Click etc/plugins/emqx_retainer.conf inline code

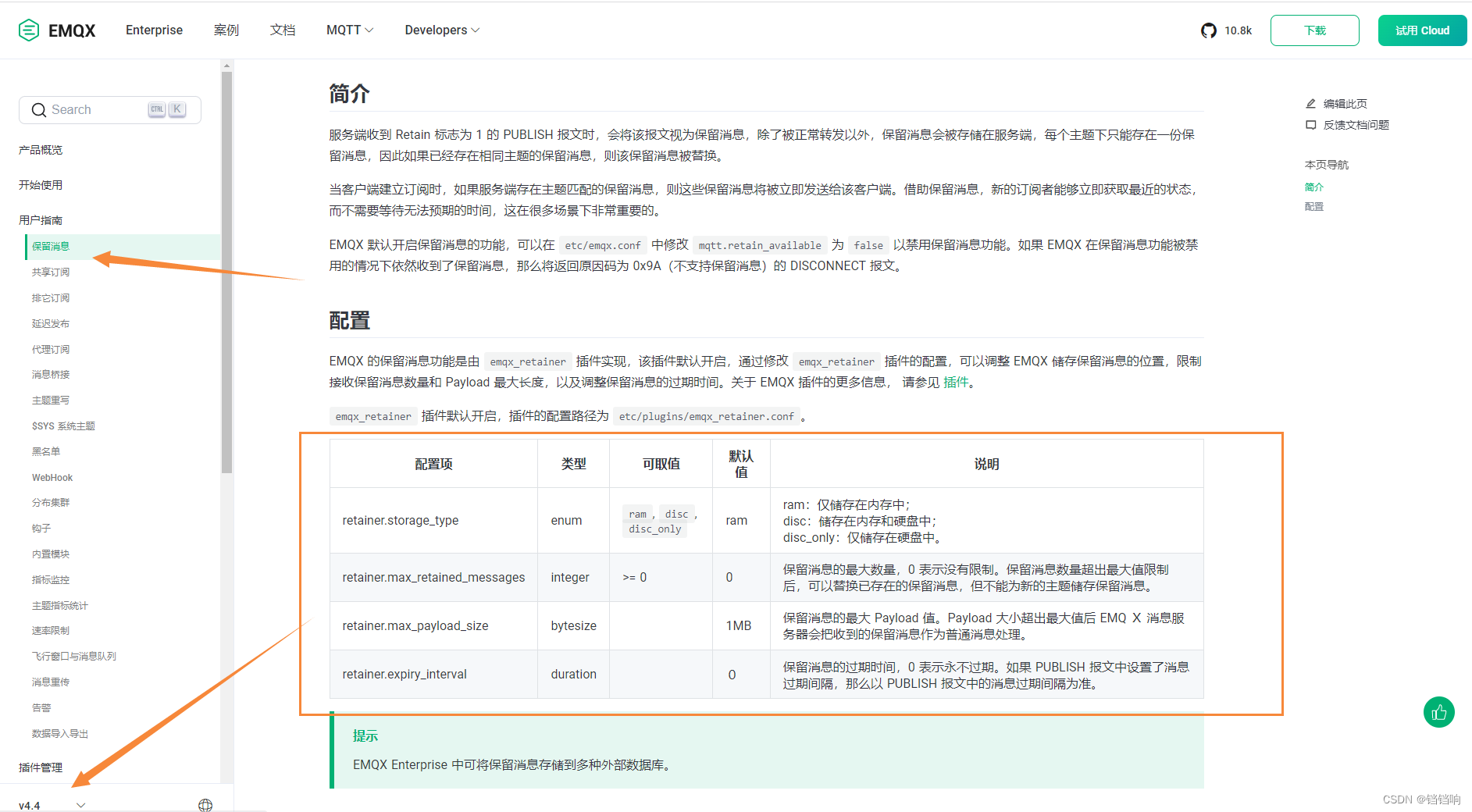[x=707, y=417]
